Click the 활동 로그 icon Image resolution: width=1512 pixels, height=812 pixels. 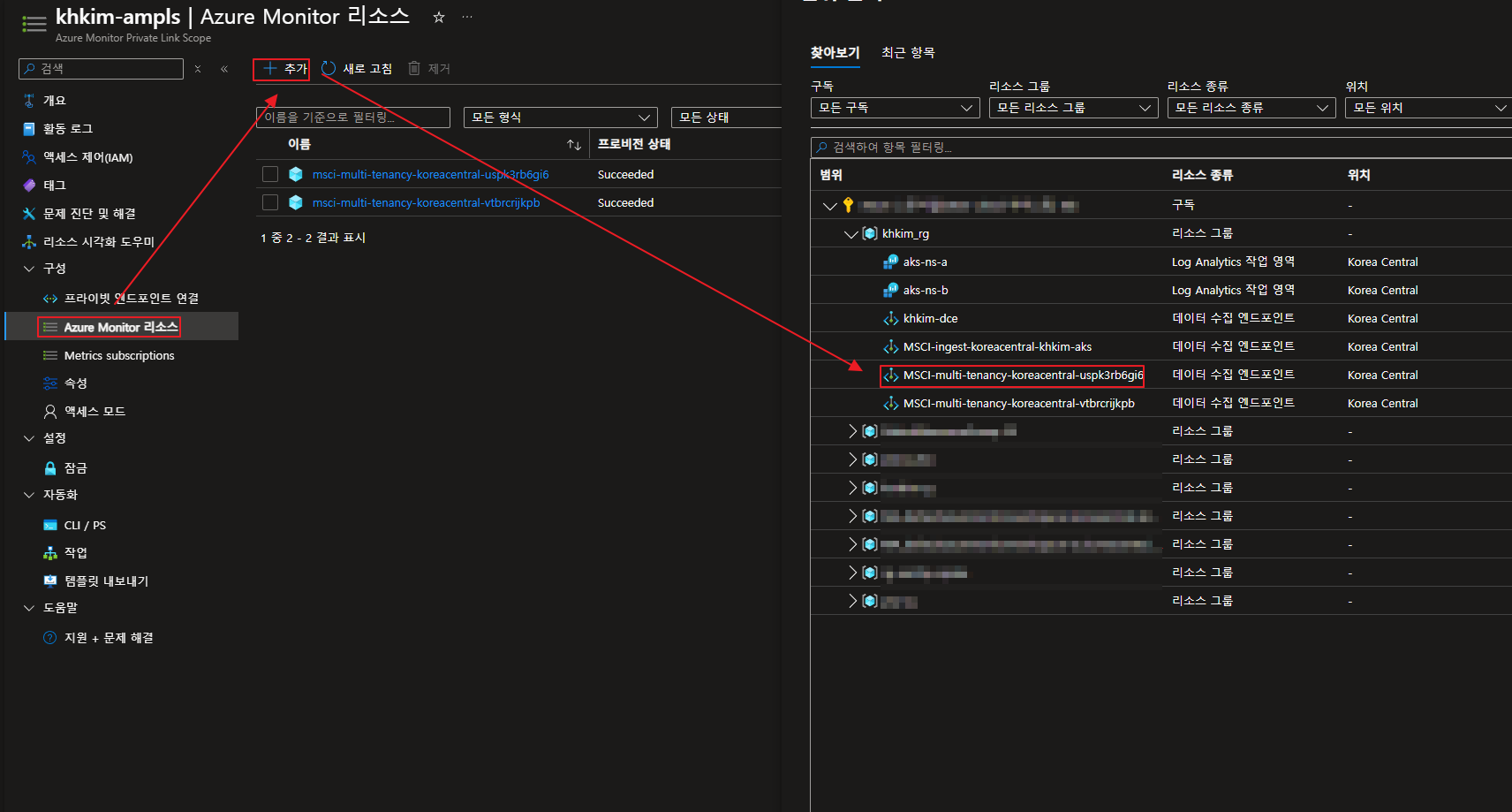pos(29,129)
